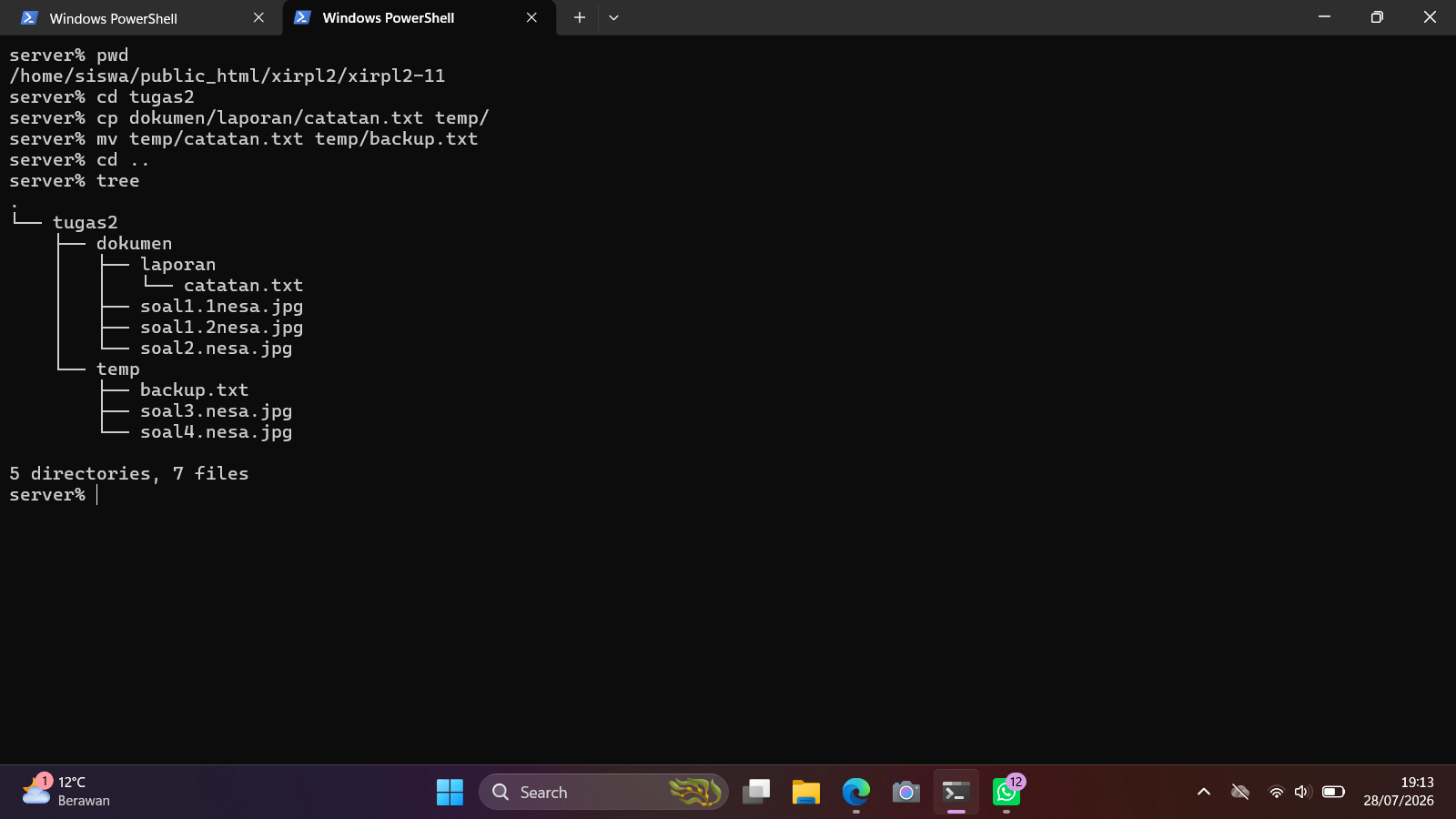The width and height of the screenshot is (1456, 819).
Task: Open the weather widget showing 12°C
Action: pos(66,791)
